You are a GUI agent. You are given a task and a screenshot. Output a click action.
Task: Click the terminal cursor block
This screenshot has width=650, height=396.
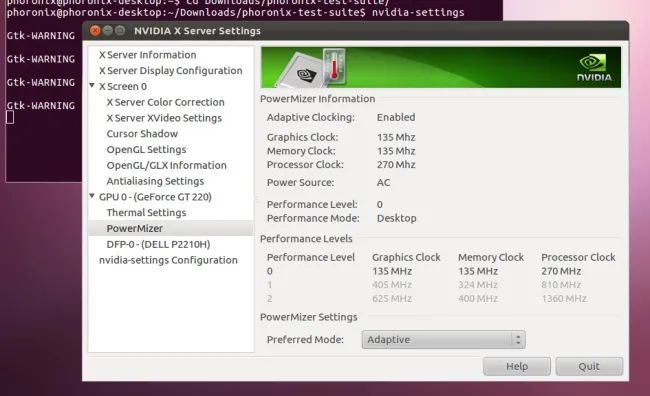10,117
